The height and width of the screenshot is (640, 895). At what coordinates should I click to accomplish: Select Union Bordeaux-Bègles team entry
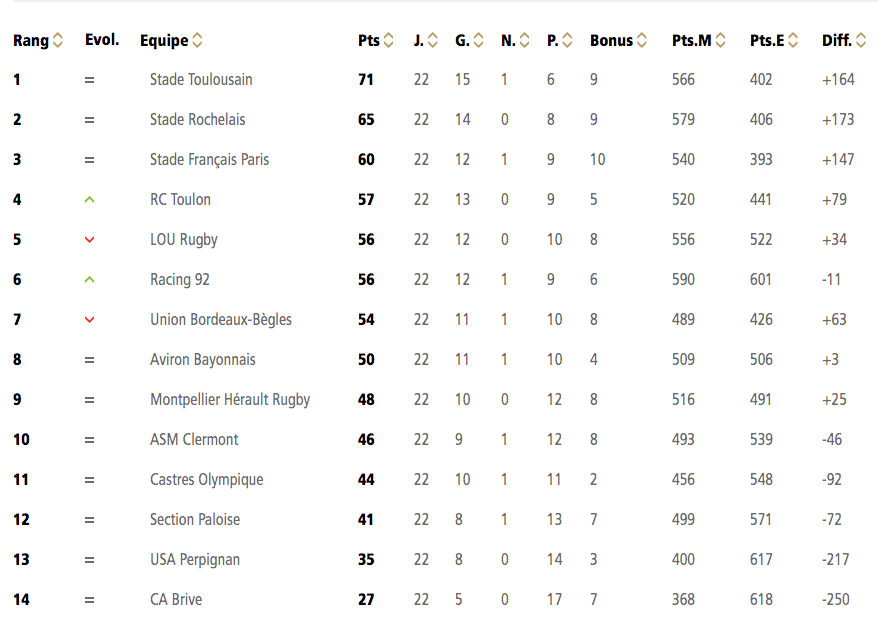pos(221,320)
